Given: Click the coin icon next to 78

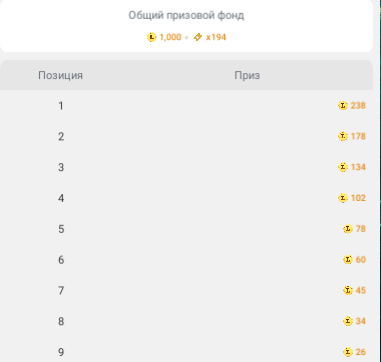Looking at the screenshot, I should 348,229.
